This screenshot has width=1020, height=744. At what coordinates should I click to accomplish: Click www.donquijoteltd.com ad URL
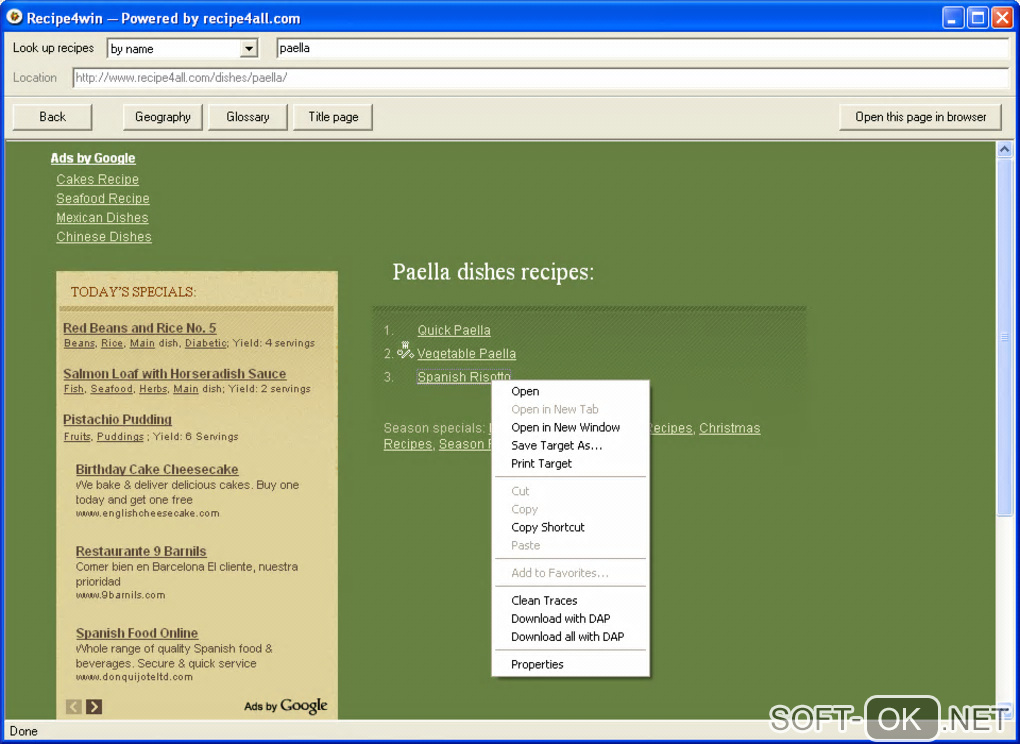[x=134, y=677]
